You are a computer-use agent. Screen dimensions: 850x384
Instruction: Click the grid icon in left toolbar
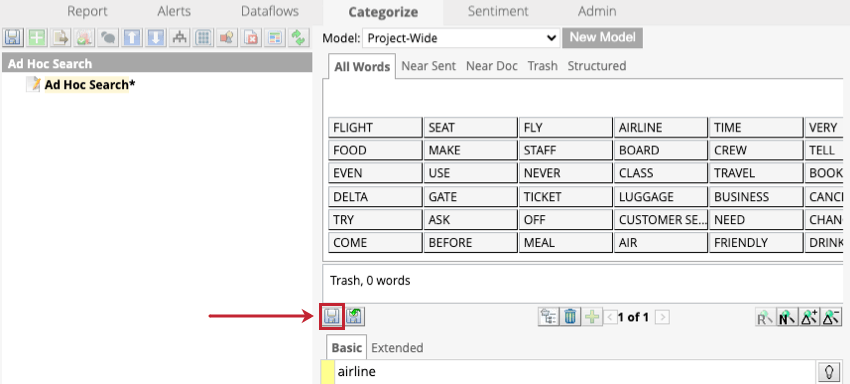(203, 38)
